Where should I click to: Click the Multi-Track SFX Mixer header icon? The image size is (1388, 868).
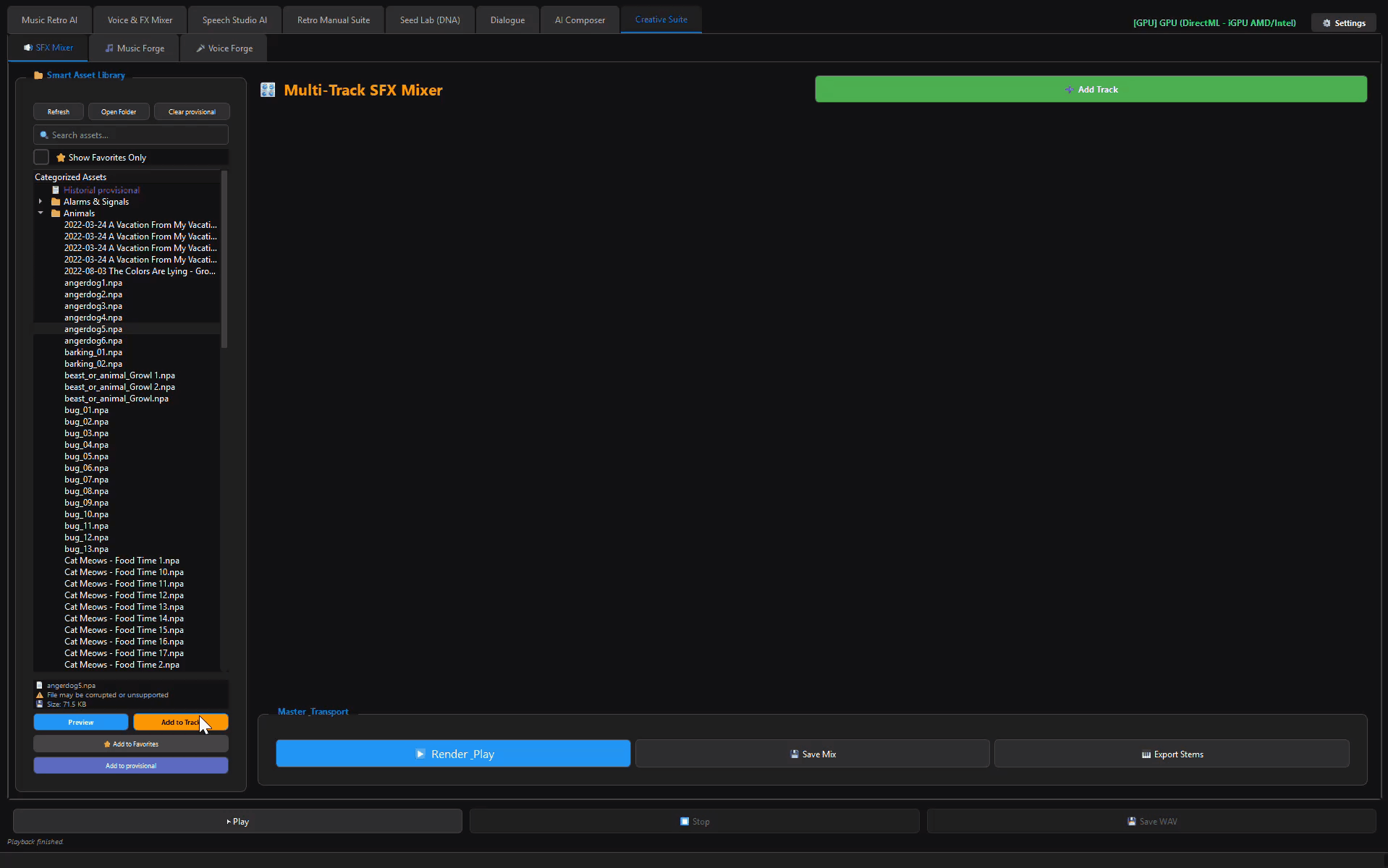[x=268, y=90]
